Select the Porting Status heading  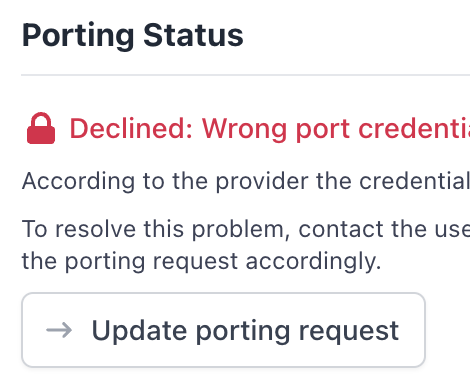132,36
